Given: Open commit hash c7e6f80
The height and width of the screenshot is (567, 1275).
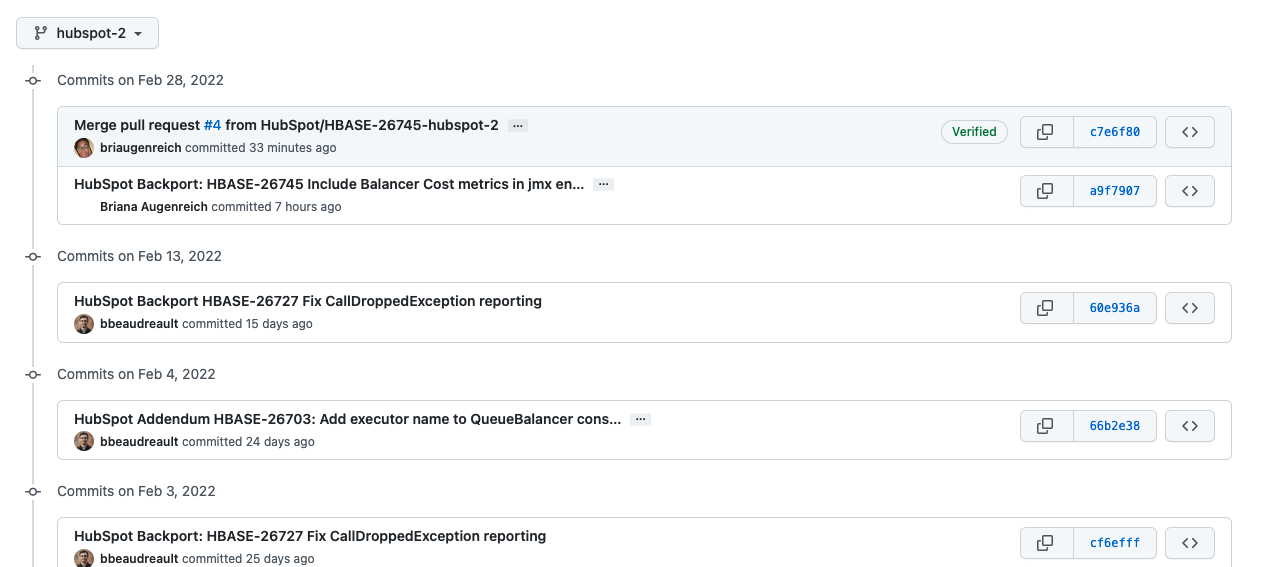Looking at the screenshot, I should tap(1115, 132).
